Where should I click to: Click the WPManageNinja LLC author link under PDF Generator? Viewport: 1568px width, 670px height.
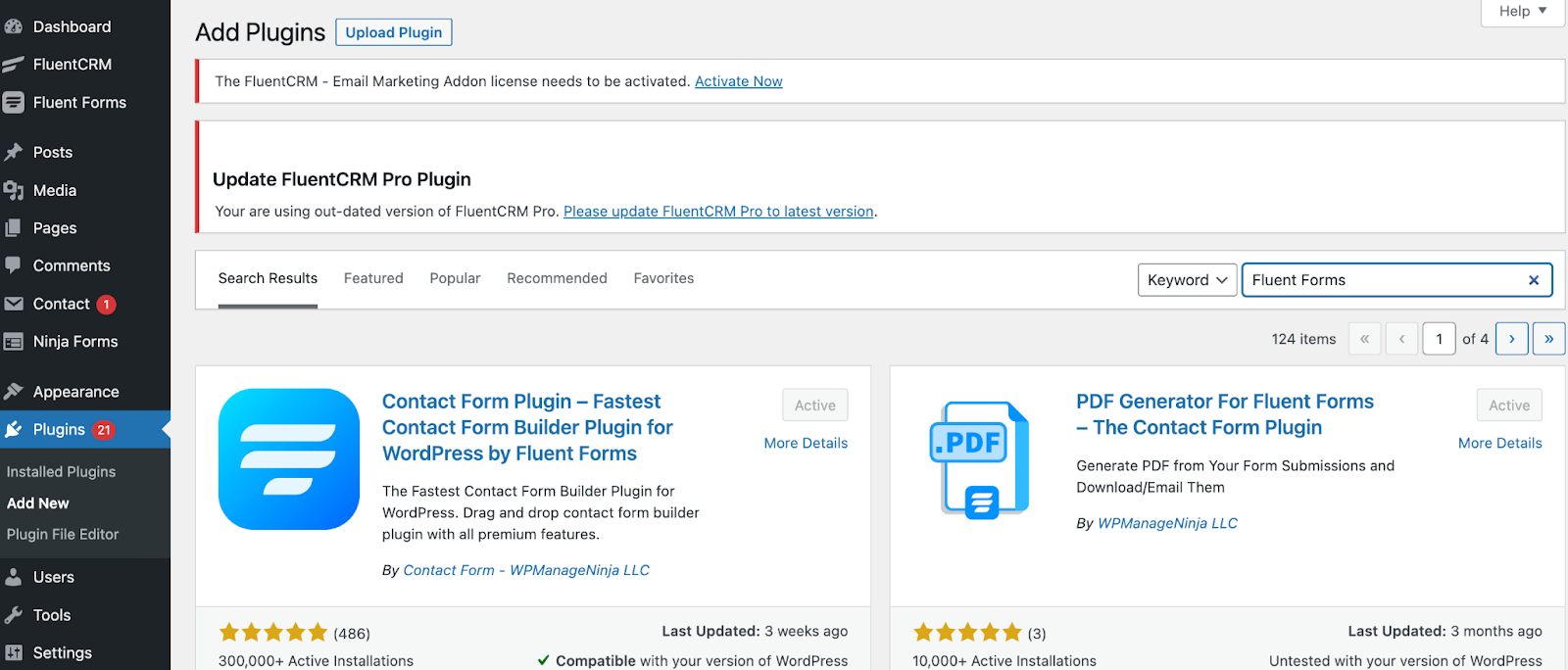coord(1167,523)
